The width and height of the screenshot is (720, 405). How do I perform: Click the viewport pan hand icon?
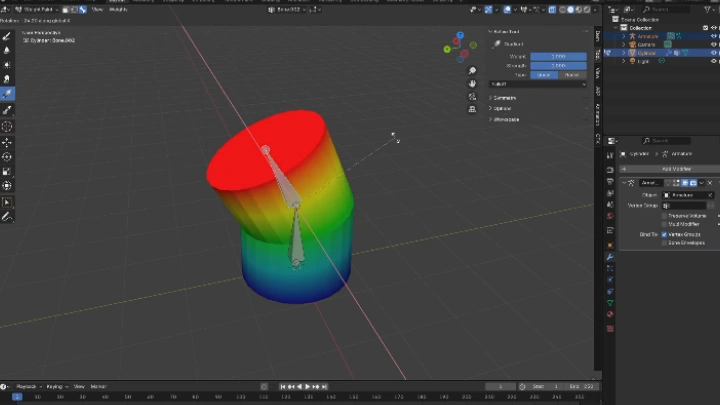[472, 84]
